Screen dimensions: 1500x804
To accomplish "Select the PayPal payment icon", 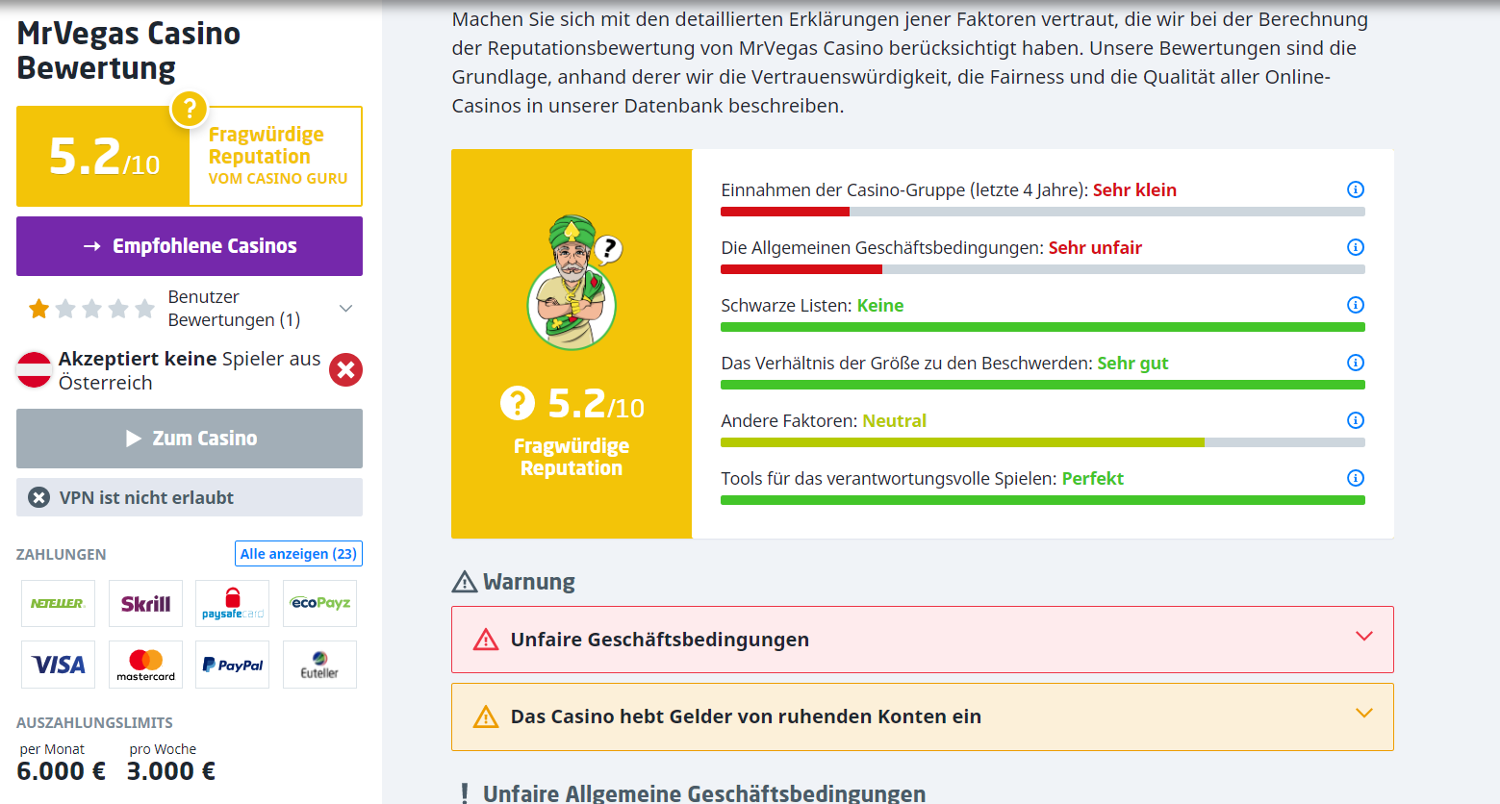I will tap(232, 664).
